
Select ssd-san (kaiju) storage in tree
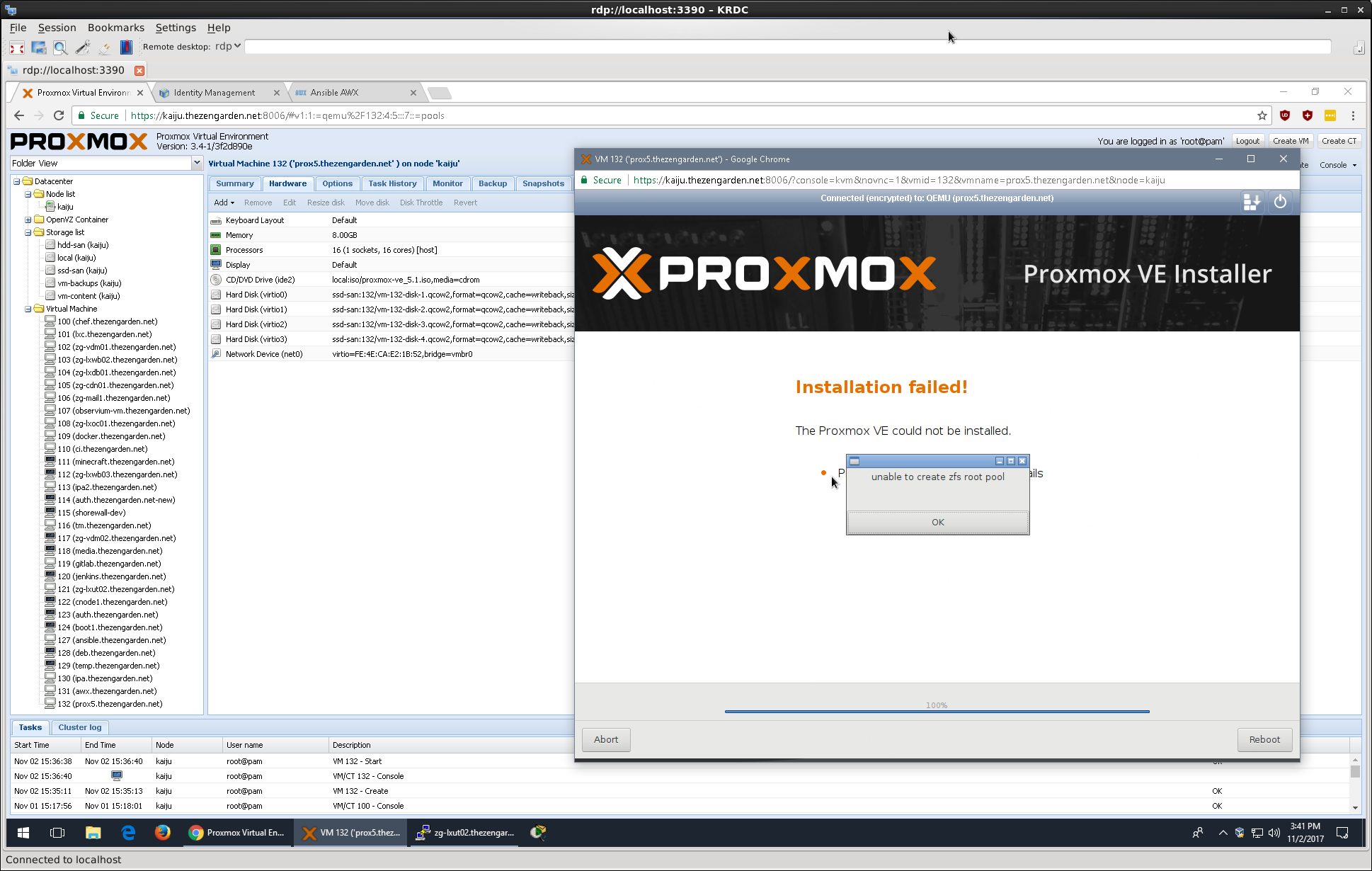[x=82, y=271]
